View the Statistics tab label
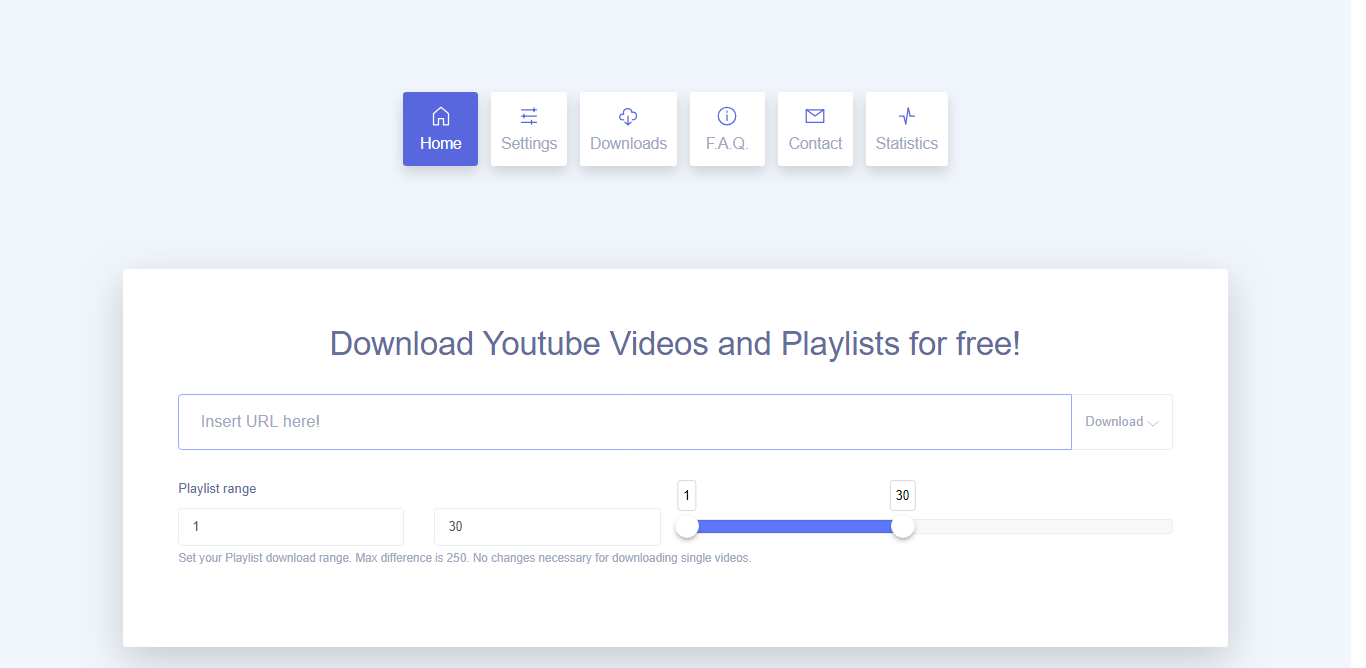Viewport: 1366px width, 668px height. click(x=907, y=143)
